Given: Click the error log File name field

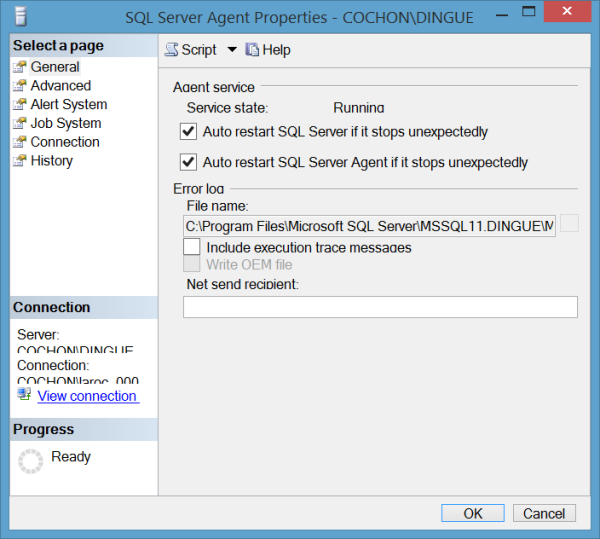Looking at the screenshot, I should [369, 226].
